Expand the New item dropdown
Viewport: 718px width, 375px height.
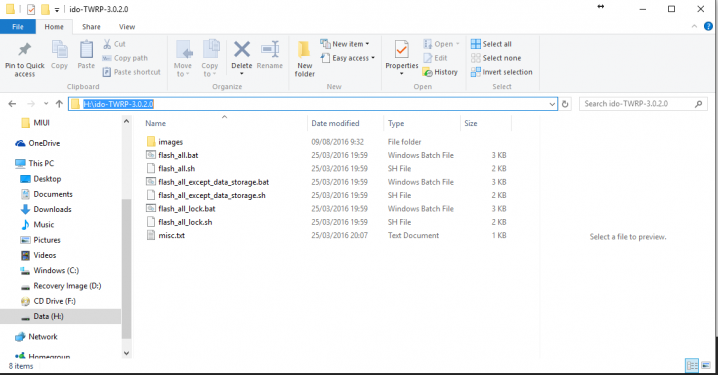344,44
